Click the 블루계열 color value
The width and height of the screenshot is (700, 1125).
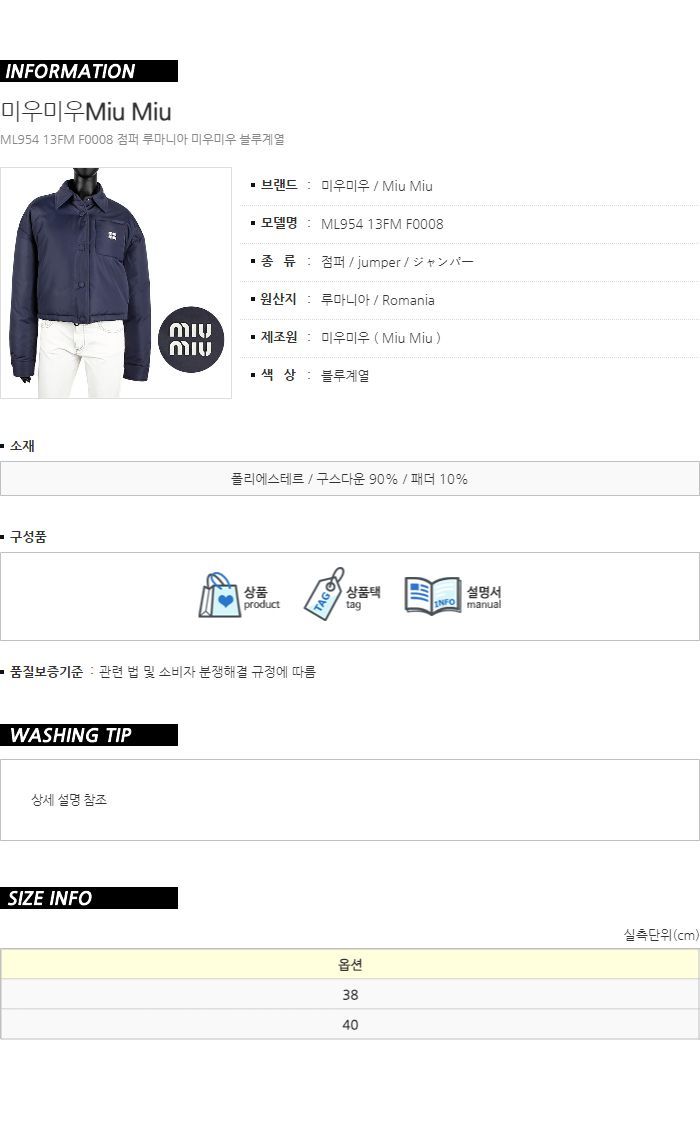pyautogui.click(x=345, y=375)
